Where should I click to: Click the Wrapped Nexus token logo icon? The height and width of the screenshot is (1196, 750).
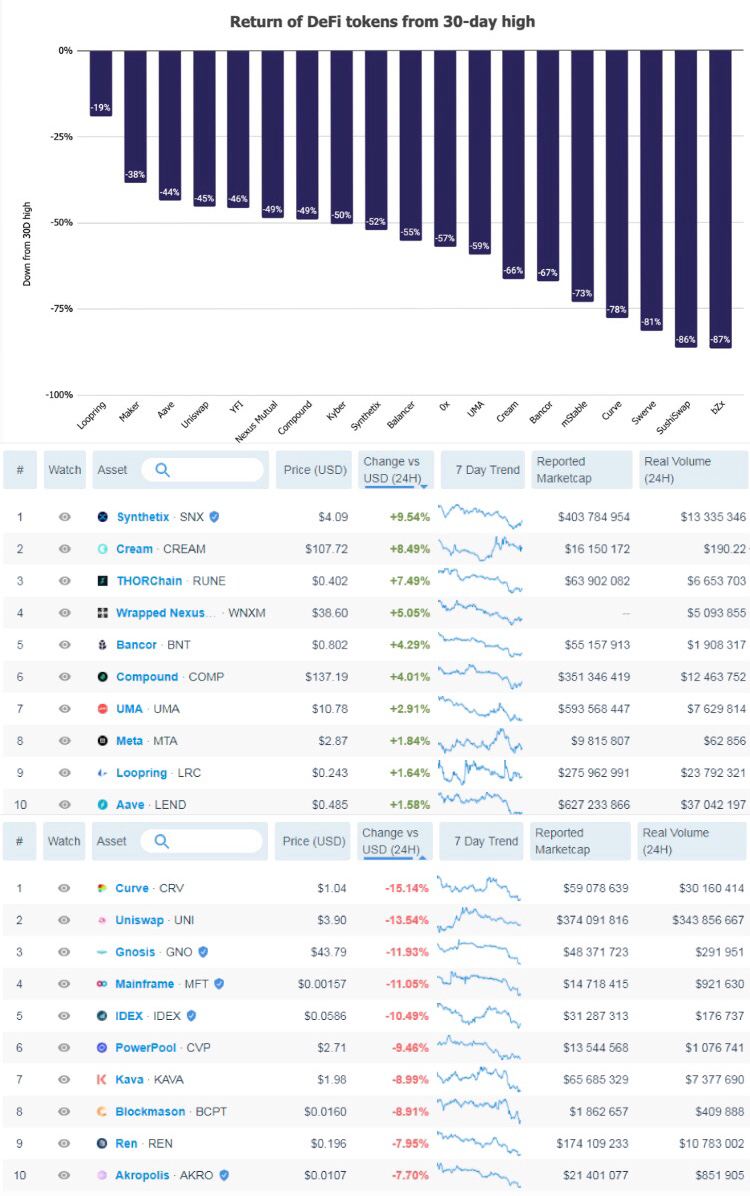pyautogui.click(x=103, y=613)
